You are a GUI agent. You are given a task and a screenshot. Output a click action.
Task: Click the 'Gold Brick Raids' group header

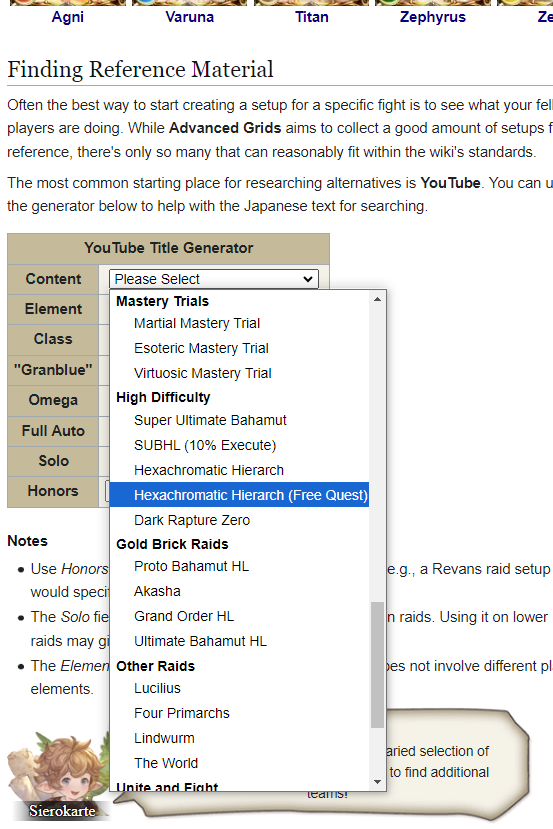tap(172, 544)
